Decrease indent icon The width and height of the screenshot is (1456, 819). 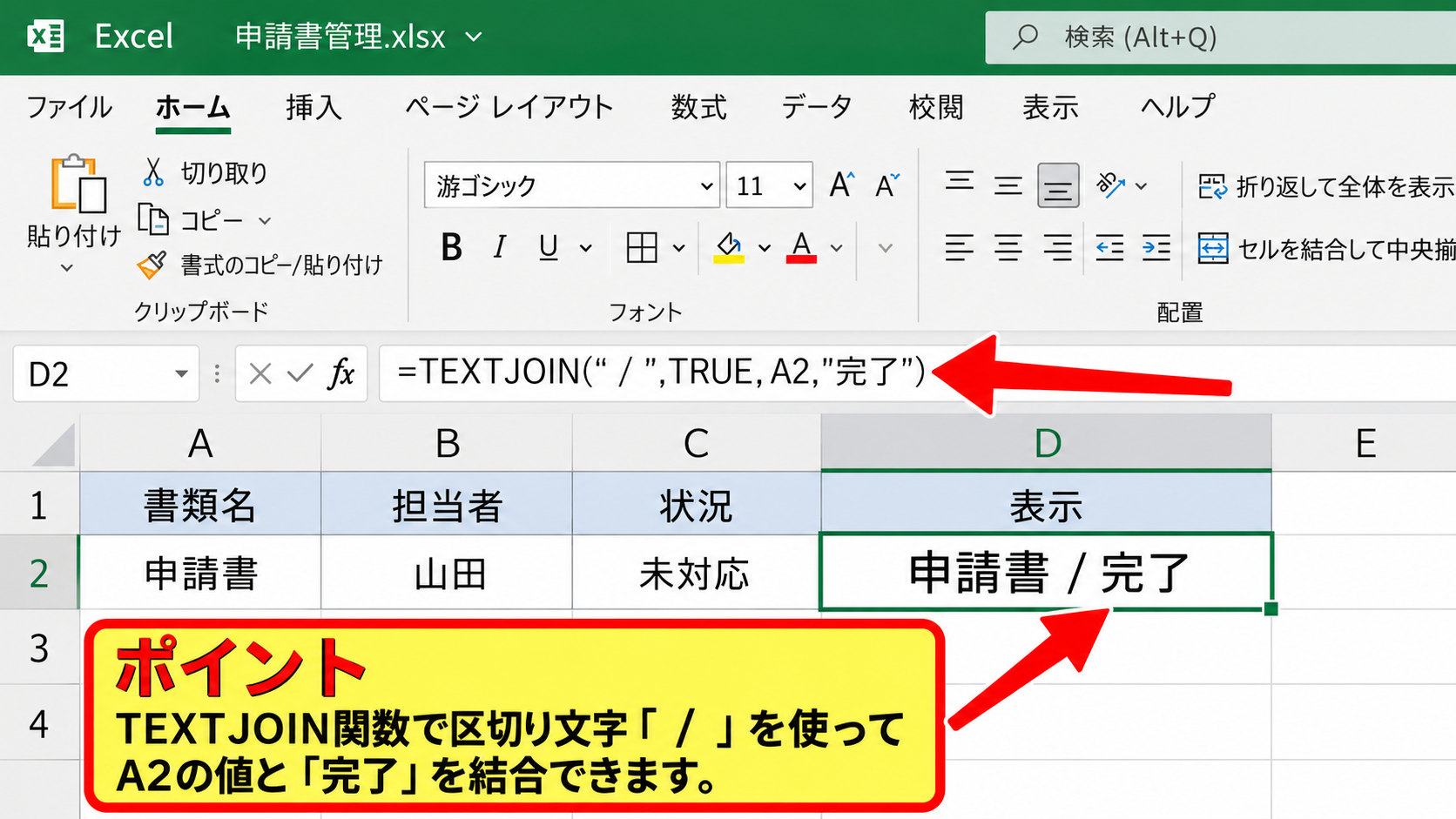click(x=1109, y=249)
